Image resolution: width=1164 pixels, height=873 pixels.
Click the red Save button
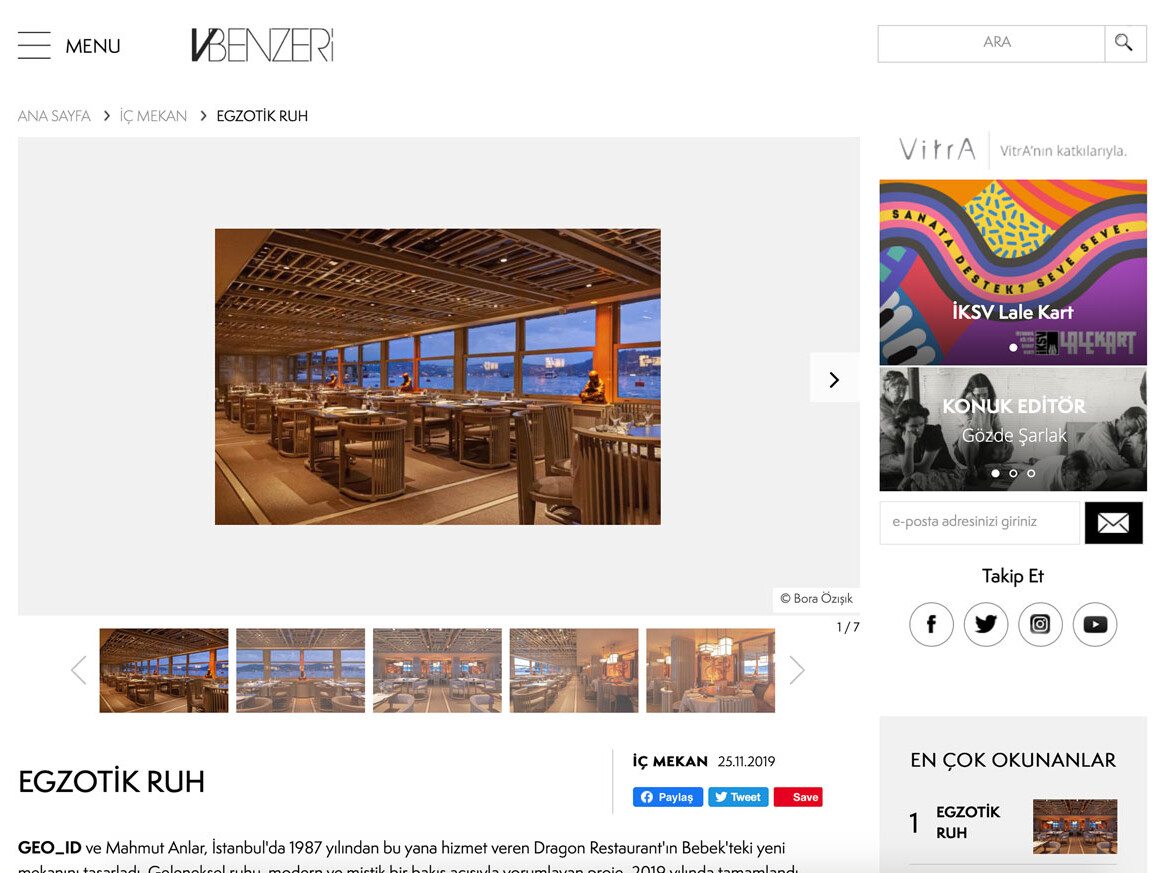(798, 797)
